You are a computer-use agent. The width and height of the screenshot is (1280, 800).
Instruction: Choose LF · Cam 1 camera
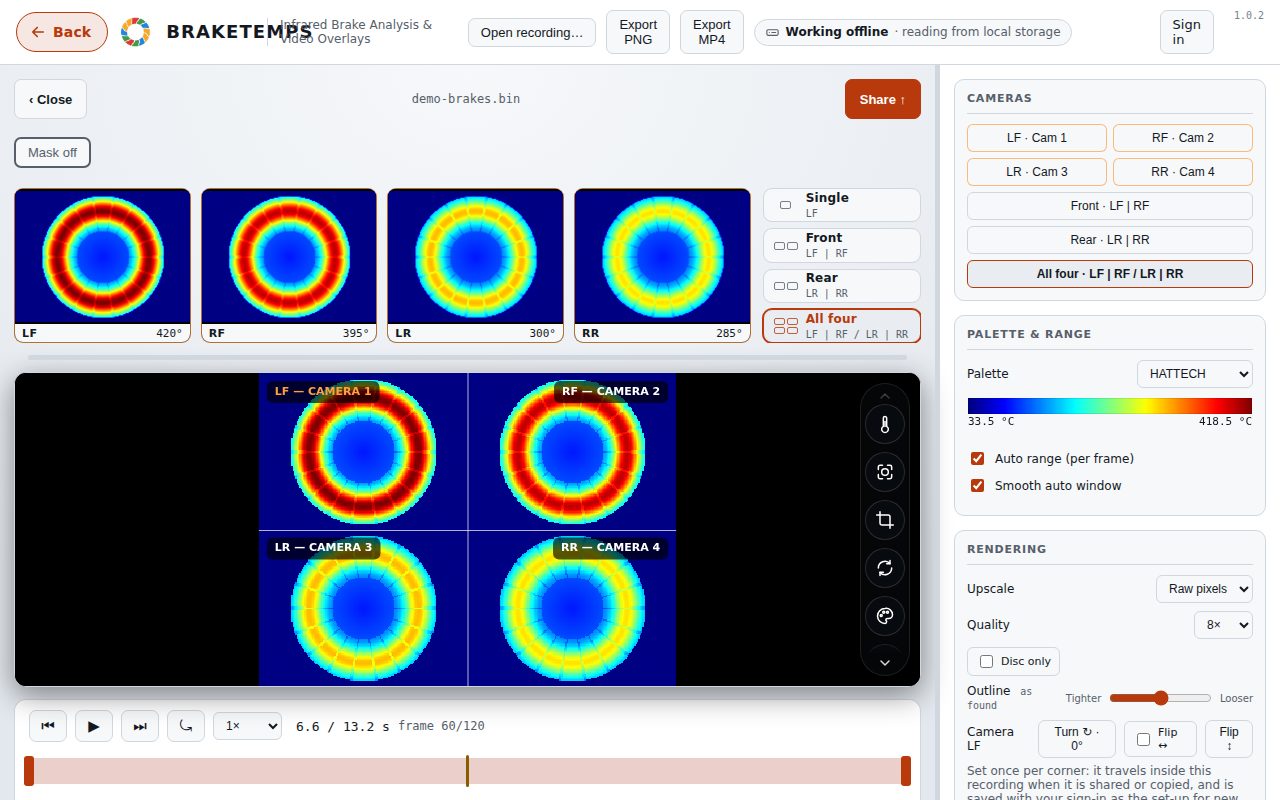click(x=1037, y=138)
